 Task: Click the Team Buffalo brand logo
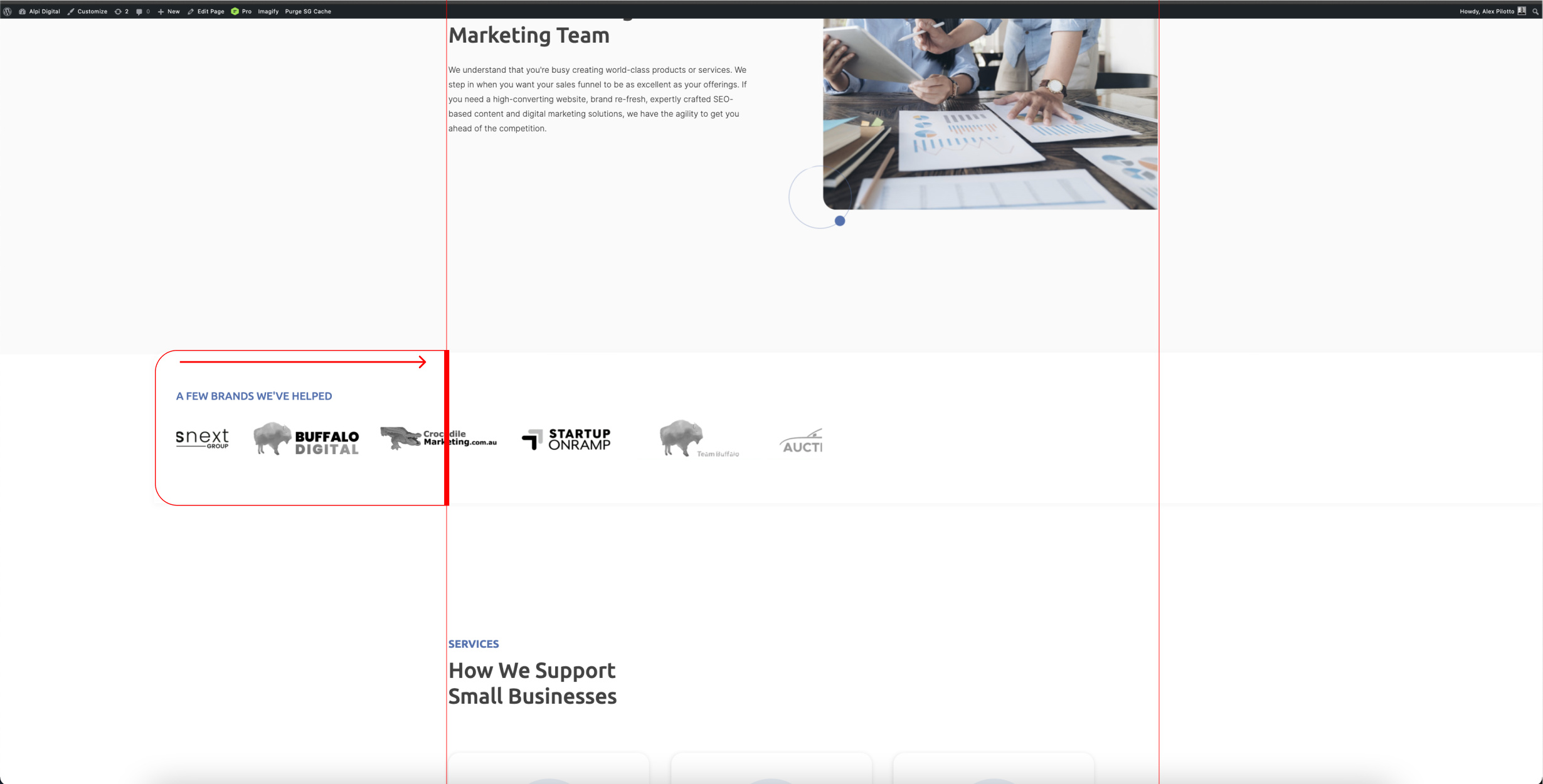click(x=699, y=438)
